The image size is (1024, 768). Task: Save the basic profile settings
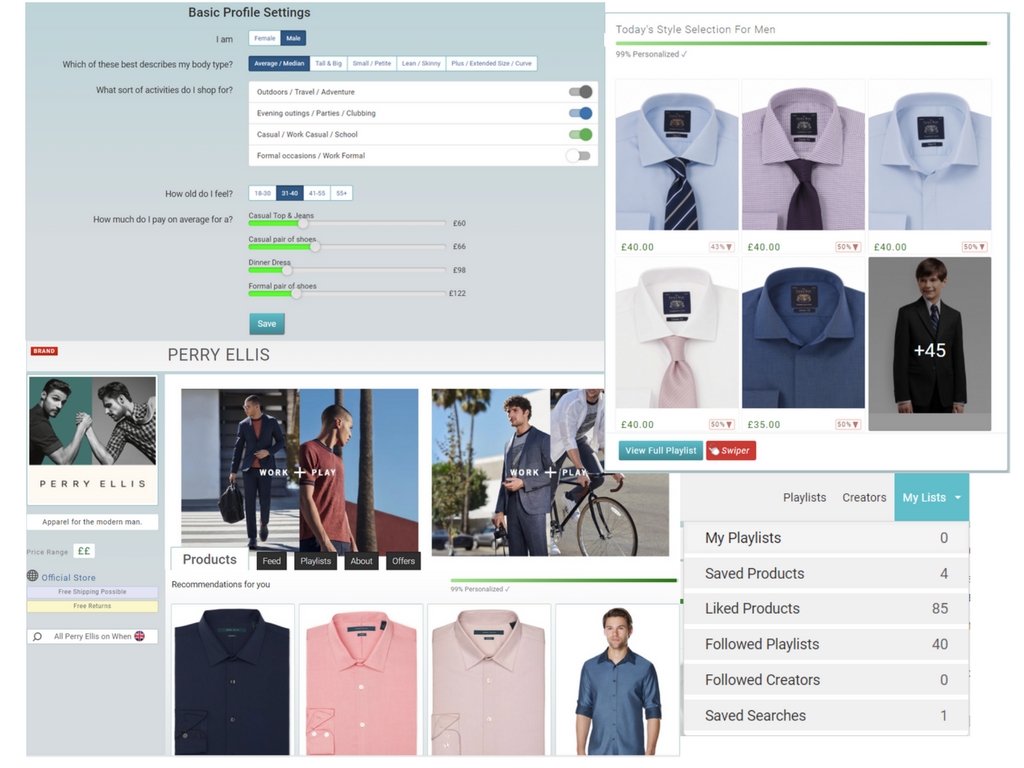pos(266,324)
